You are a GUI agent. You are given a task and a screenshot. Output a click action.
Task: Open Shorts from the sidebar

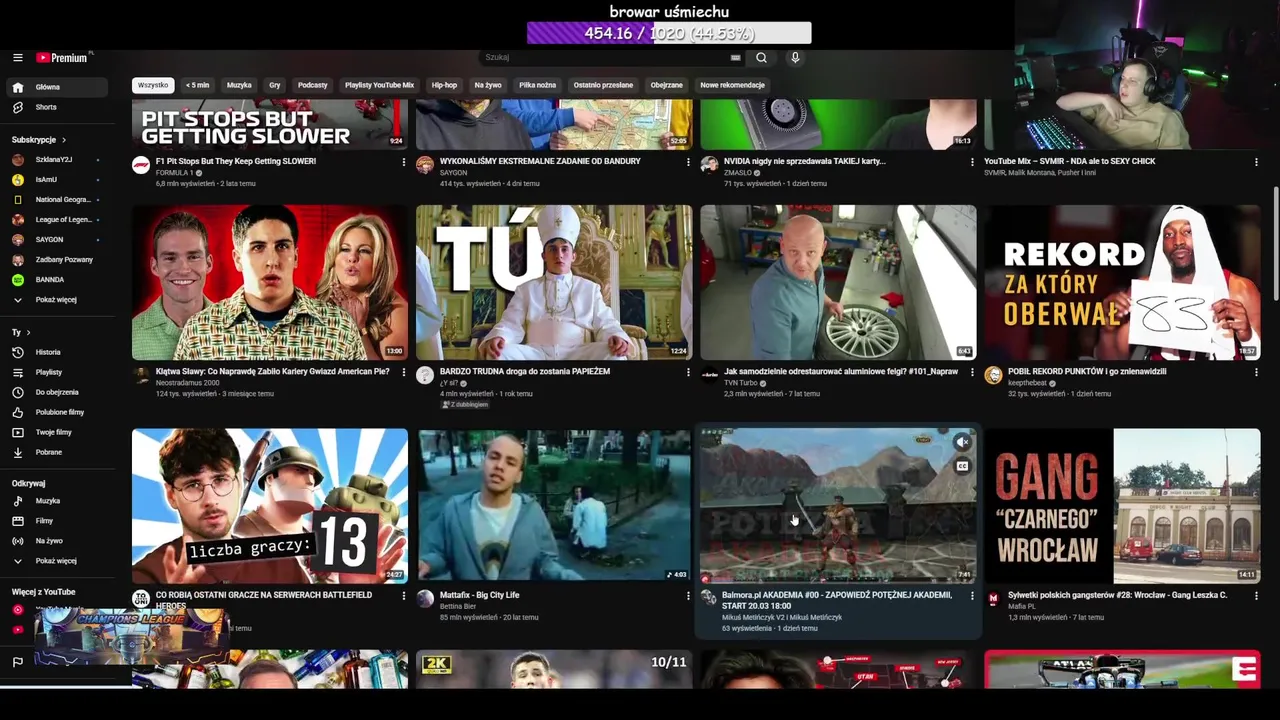pos(55,107)
